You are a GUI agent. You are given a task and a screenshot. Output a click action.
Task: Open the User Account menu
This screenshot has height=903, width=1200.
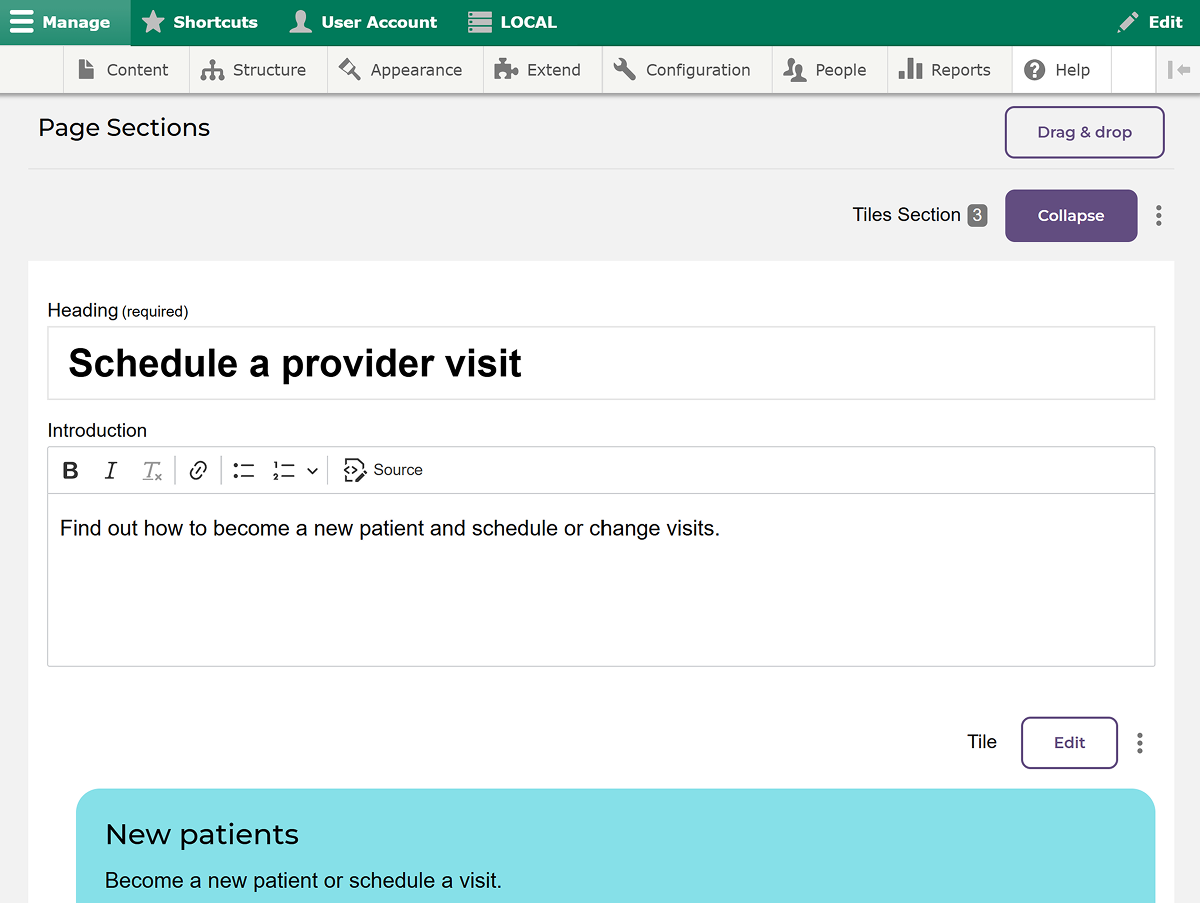(x=363, y=22)
